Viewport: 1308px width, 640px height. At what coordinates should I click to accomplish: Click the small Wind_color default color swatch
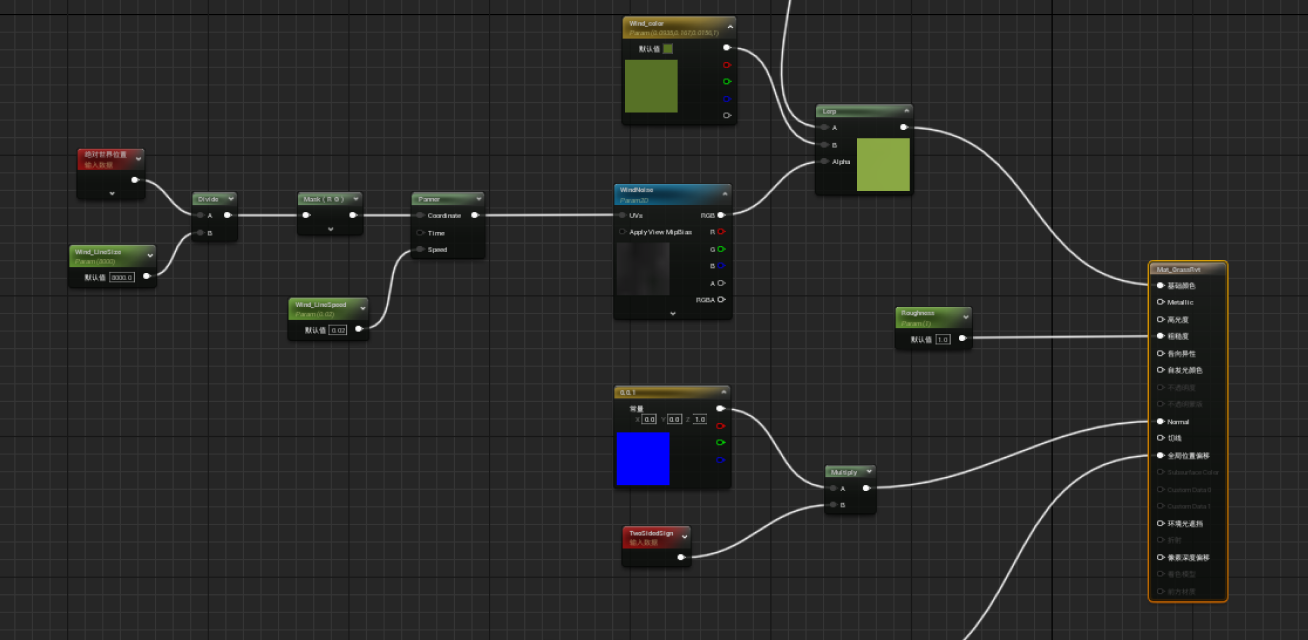point(667,49)
